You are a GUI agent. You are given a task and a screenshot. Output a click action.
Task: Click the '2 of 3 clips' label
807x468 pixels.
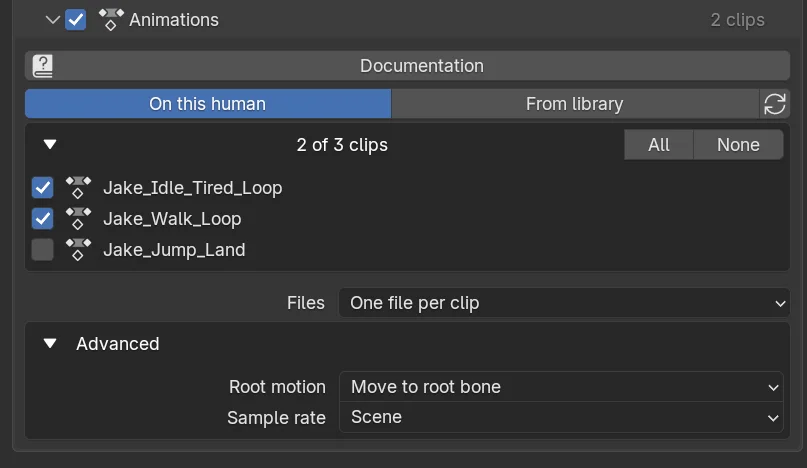pyautogui.click(x=342, y=145)
